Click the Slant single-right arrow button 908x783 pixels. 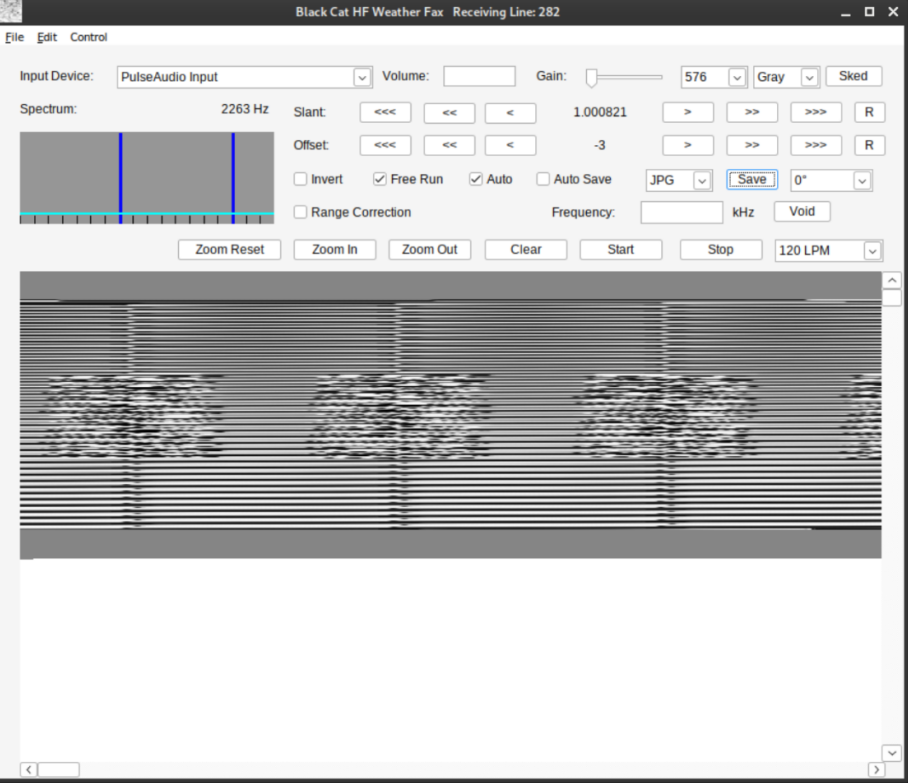pyautogui.click(x=688, y=113)
